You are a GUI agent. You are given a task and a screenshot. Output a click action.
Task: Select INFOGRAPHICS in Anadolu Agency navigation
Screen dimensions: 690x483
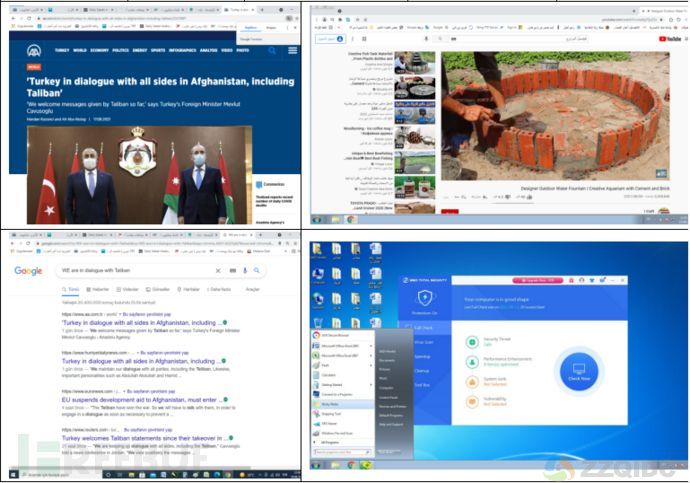(x=182, y=51)
